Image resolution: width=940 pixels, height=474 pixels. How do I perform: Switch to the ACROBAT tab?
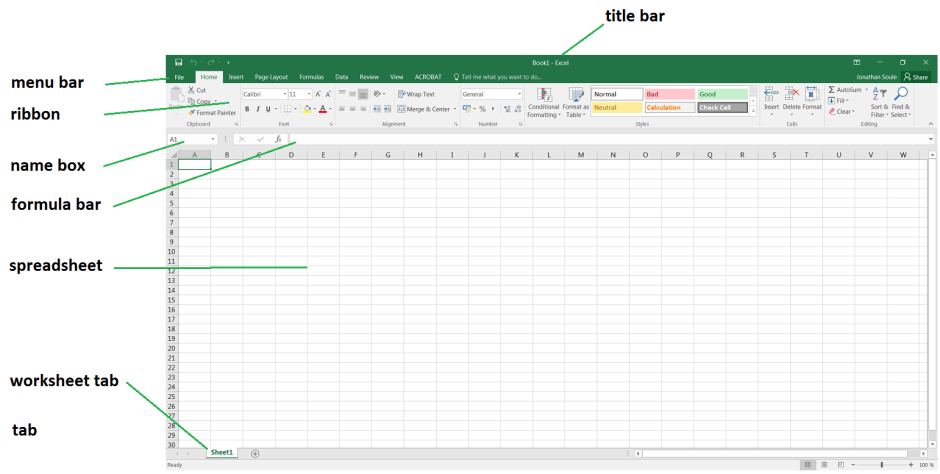tap(428, 77)
